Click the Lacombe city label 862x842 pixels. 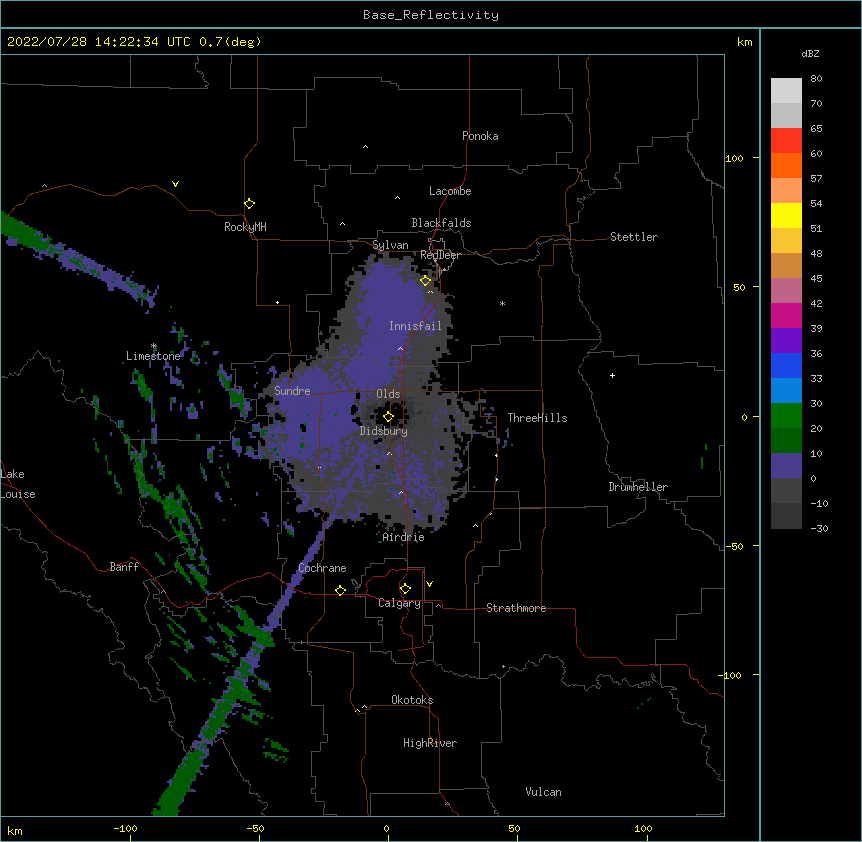[x=450, y=191]
